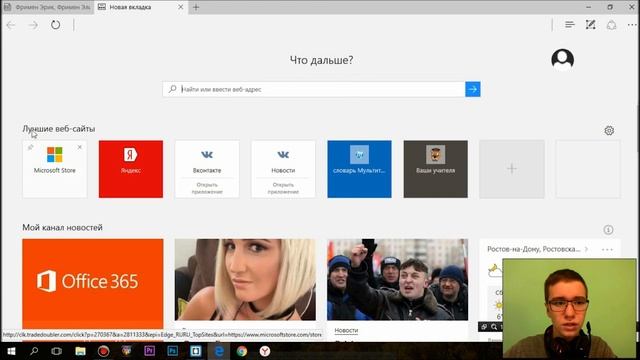The image size is (640, 360).
Task: Click the red record app taskbar icon
Action: point(103,351)
